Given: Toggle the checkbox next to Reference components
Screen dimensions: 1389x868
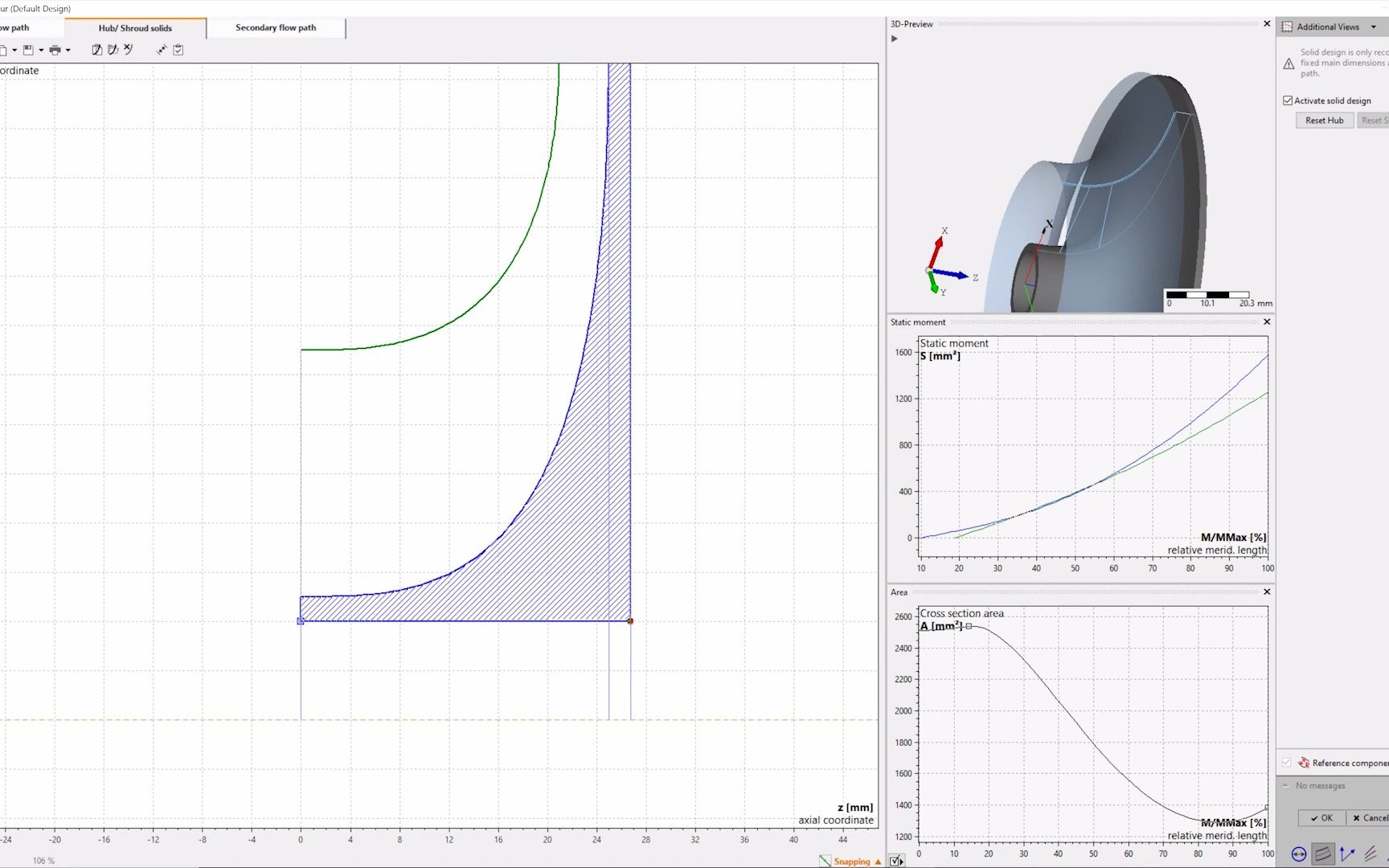Looking at the screenshot, I should point(1285,762).
